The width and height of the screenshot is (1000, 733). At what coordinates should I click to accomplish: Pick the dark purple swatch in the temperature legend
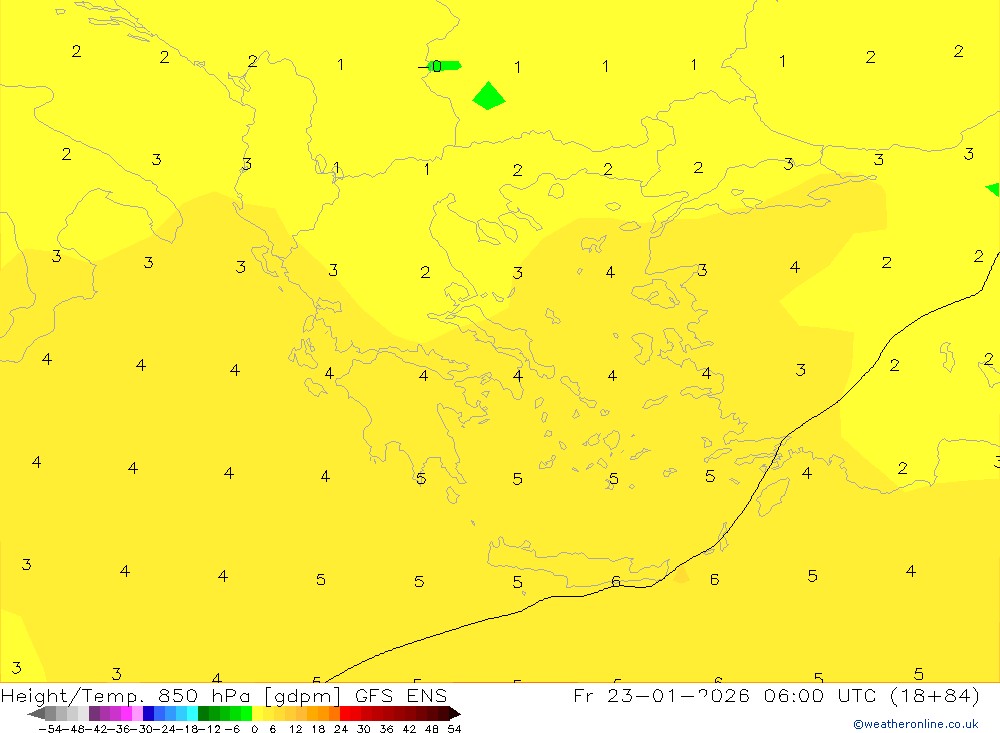pyautogui.click(x=94, y=714)
